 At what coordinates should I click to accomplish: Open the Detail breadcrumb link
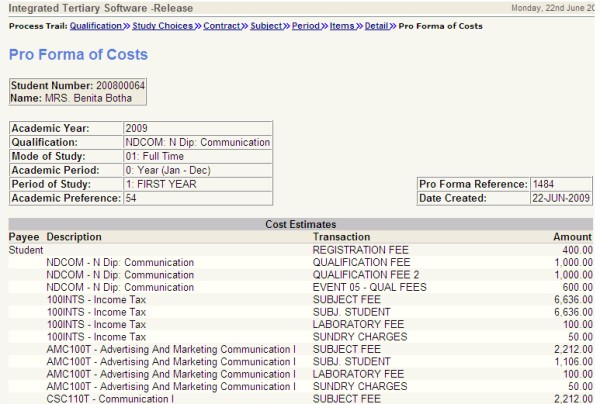[x=377, y=26]
